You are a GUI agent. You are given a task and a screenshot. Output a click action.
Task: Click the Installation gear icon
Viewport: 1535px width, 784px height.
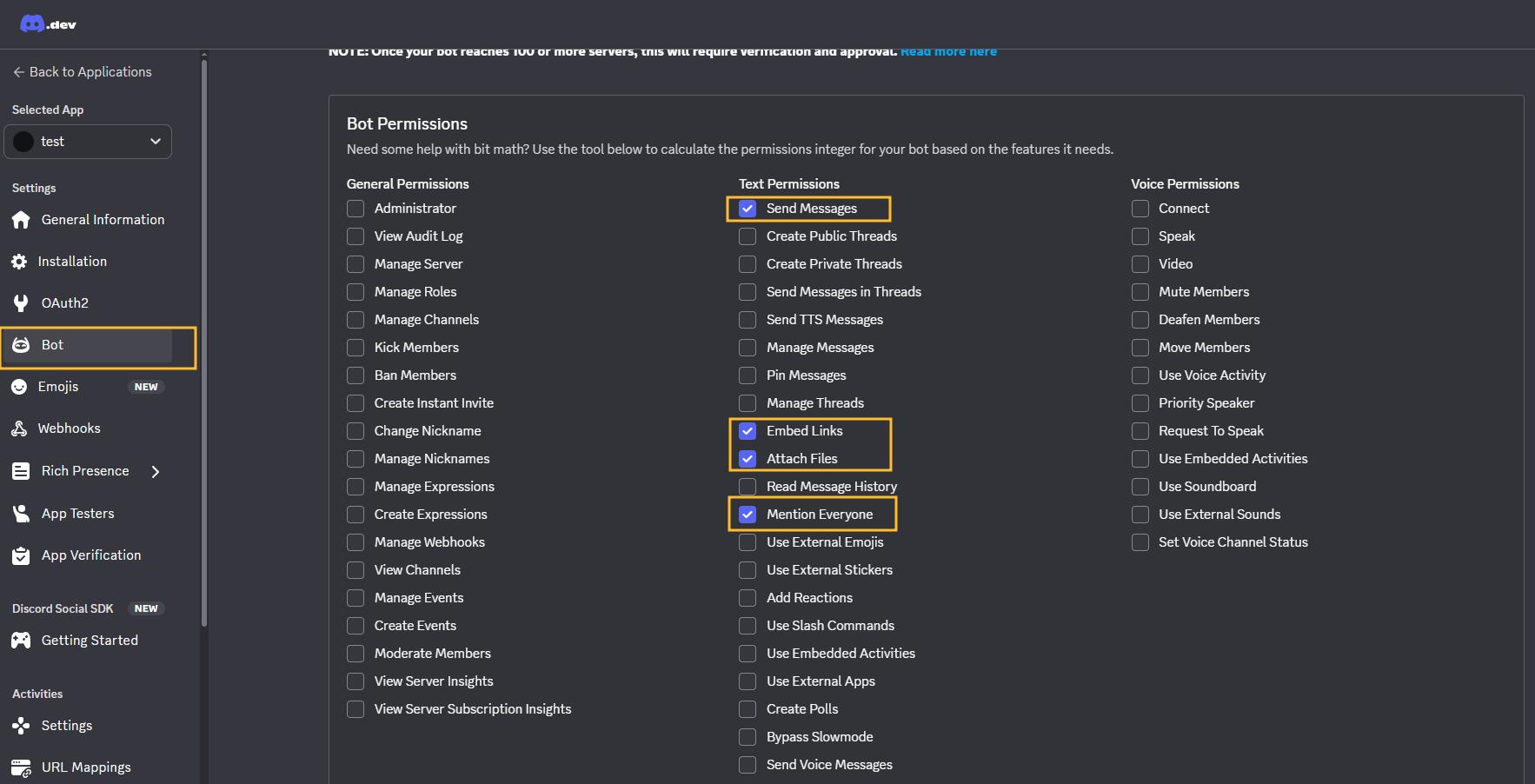click(x=19, y=262)
